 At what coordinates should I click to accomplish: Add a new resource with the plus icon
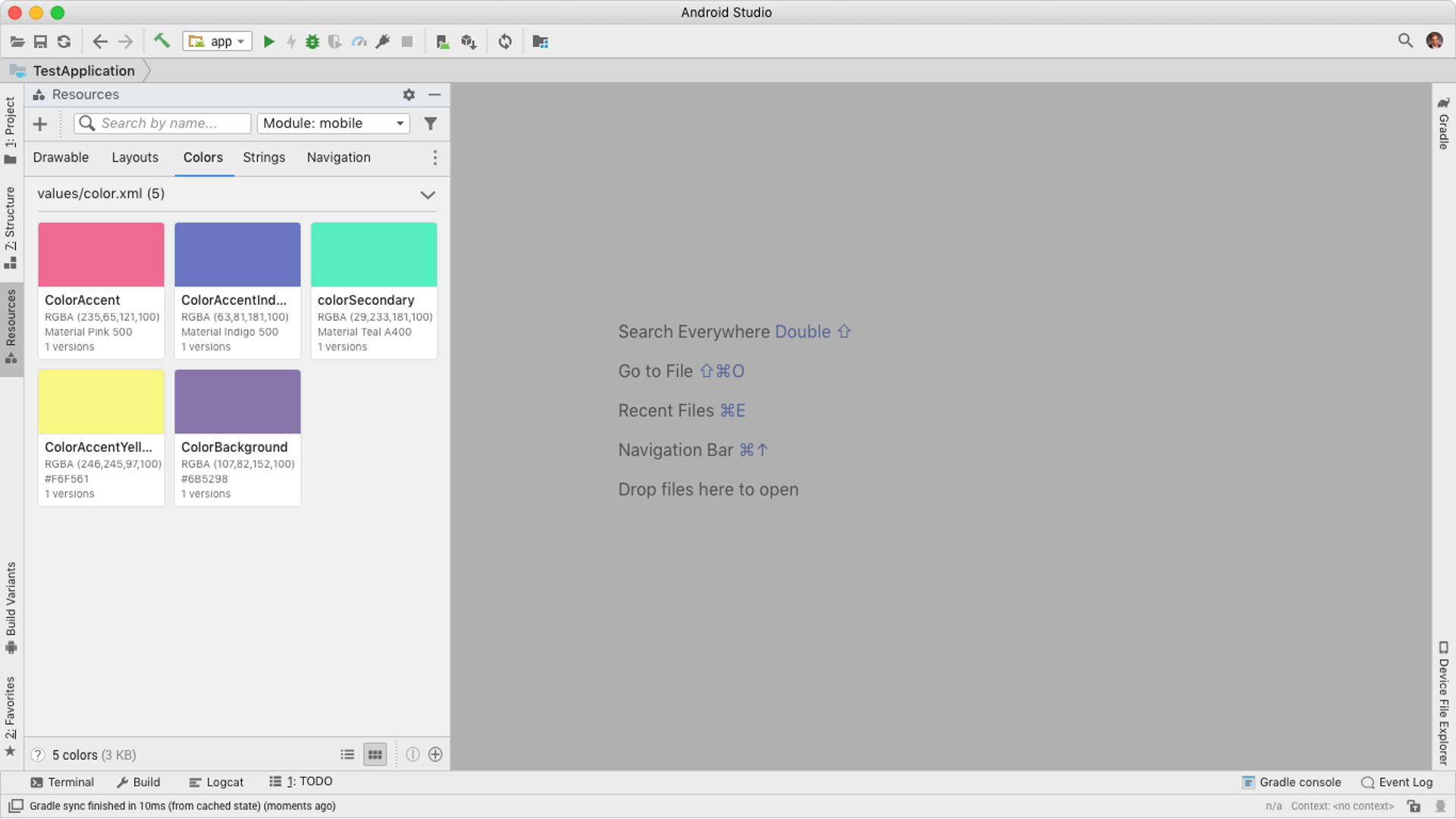click(40, 124)
